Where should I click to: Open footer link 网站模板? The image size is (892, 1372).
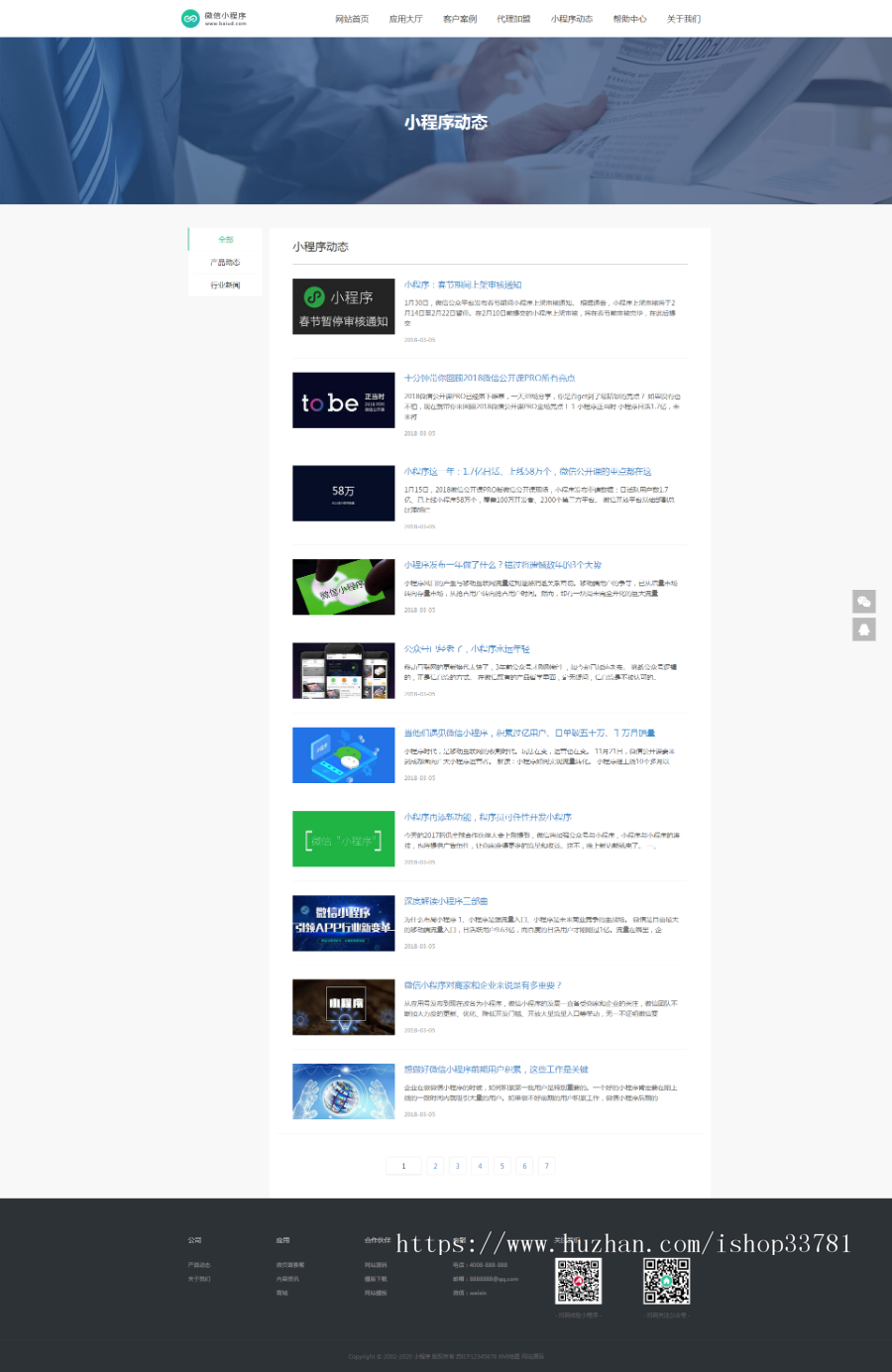376,1293
